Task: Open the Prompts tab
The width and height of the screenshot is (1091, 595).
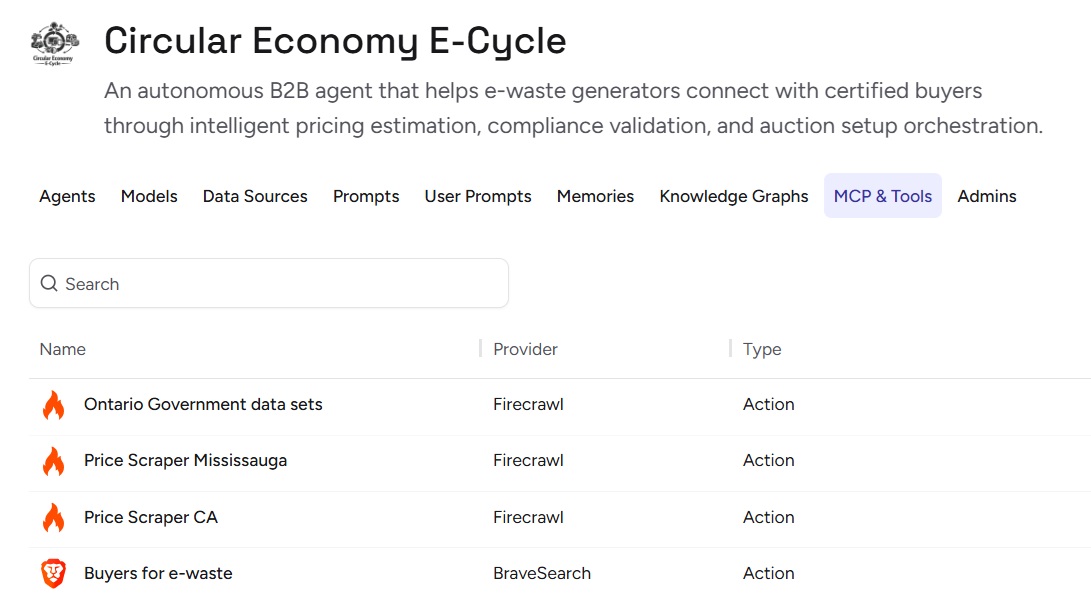Action: pos(366,196)
